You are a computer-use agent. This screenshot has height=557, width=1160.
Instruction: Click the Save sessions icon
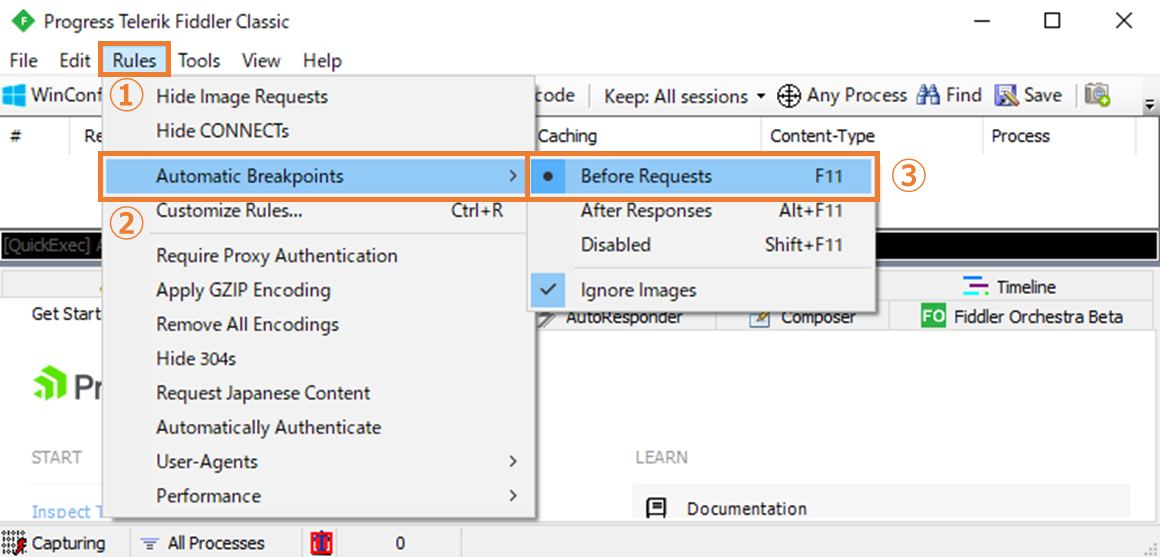[x=1006, y=96]
